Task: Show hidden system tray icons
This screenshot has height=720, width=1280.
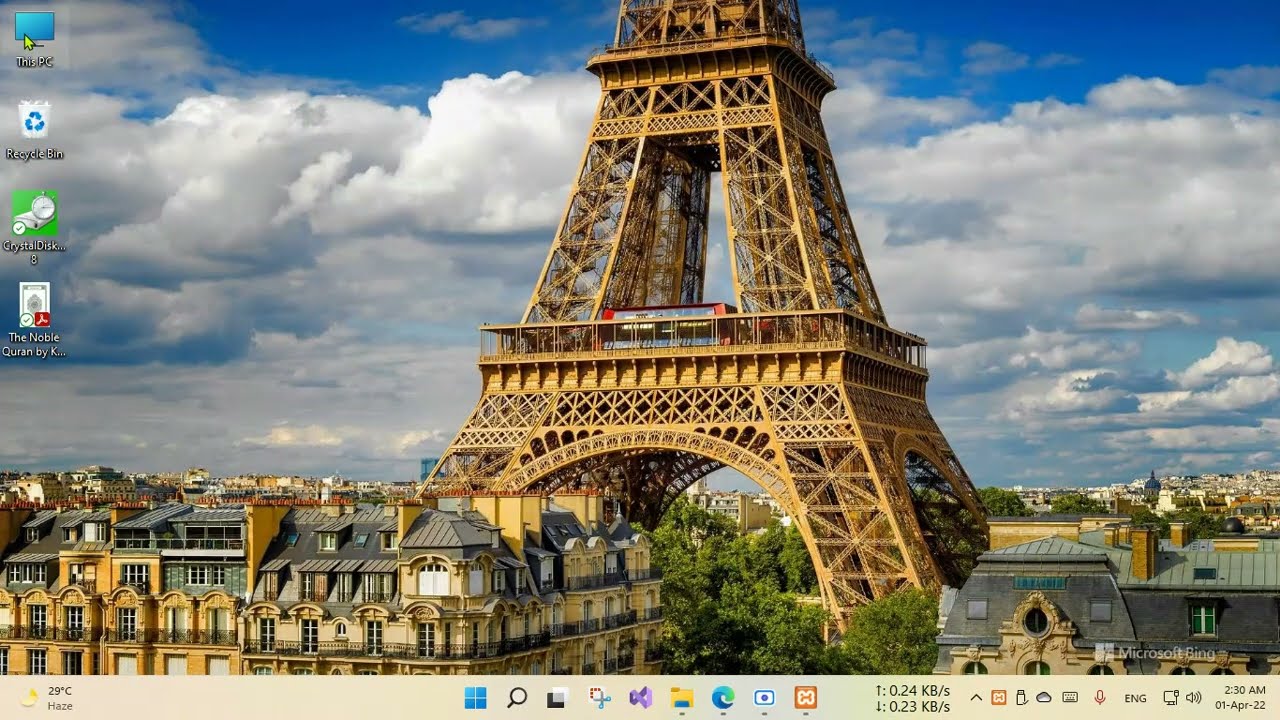Action: pyautogui.click(x=976, y=698)
